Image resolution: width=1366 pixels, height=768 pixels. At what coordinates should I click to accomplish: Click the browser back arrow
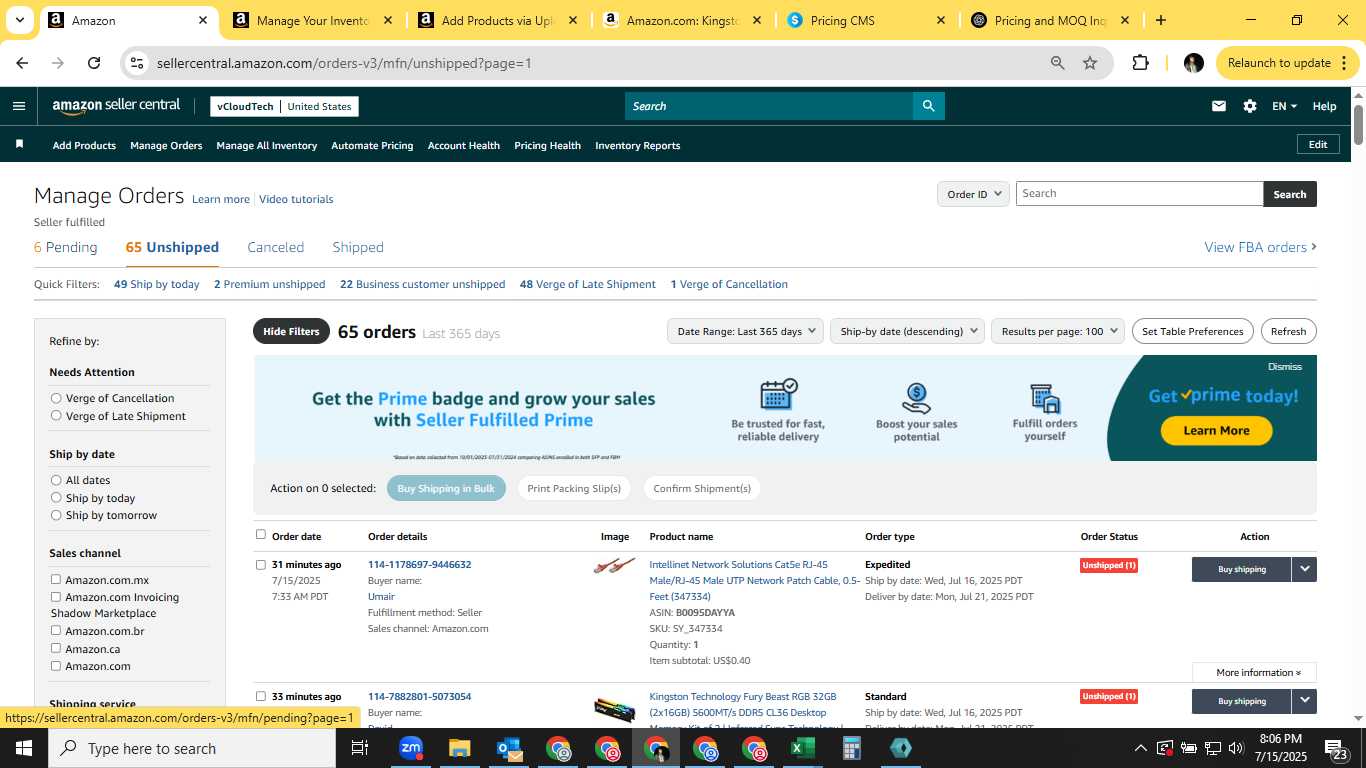pyautogui.click(x=22, y=63)
